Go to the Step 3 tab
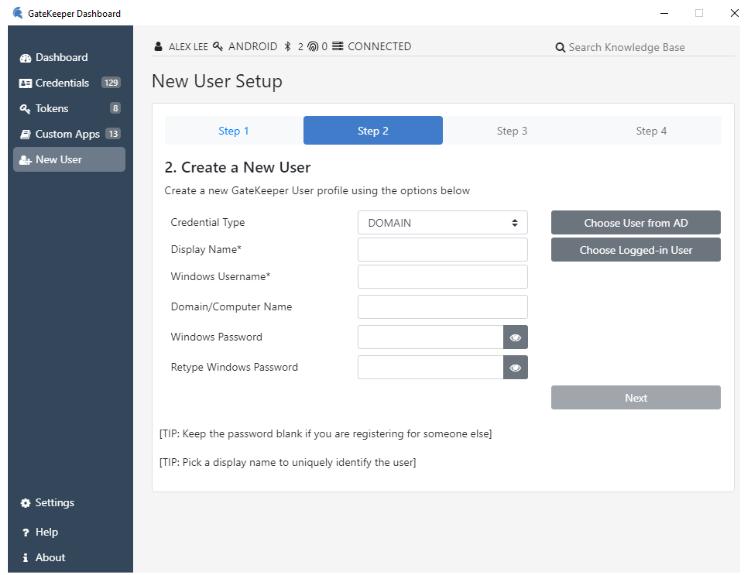Screen dimensions: 750x575 tap(511, 131)
